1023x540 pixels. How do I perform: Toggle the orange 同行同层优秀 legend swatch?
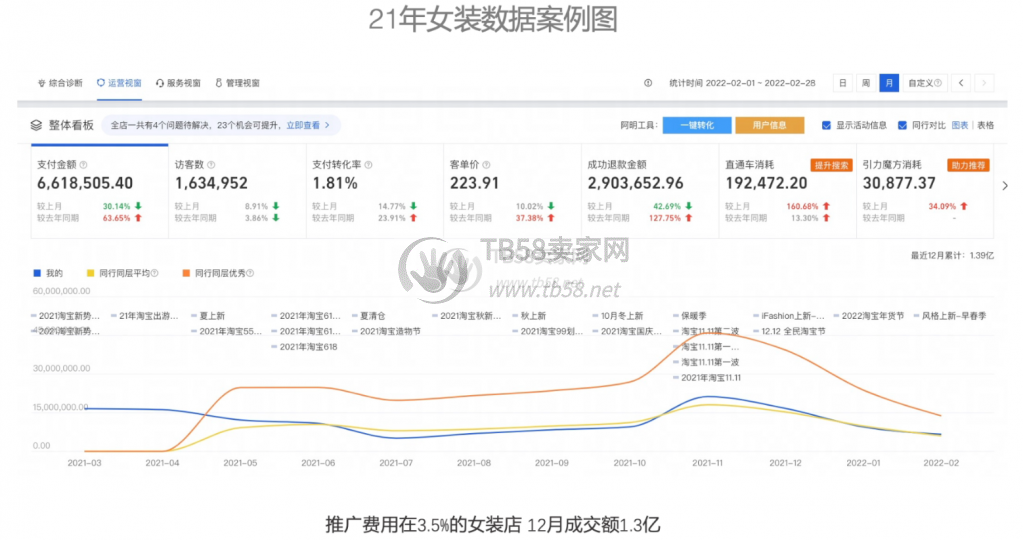tap(187, 273)
